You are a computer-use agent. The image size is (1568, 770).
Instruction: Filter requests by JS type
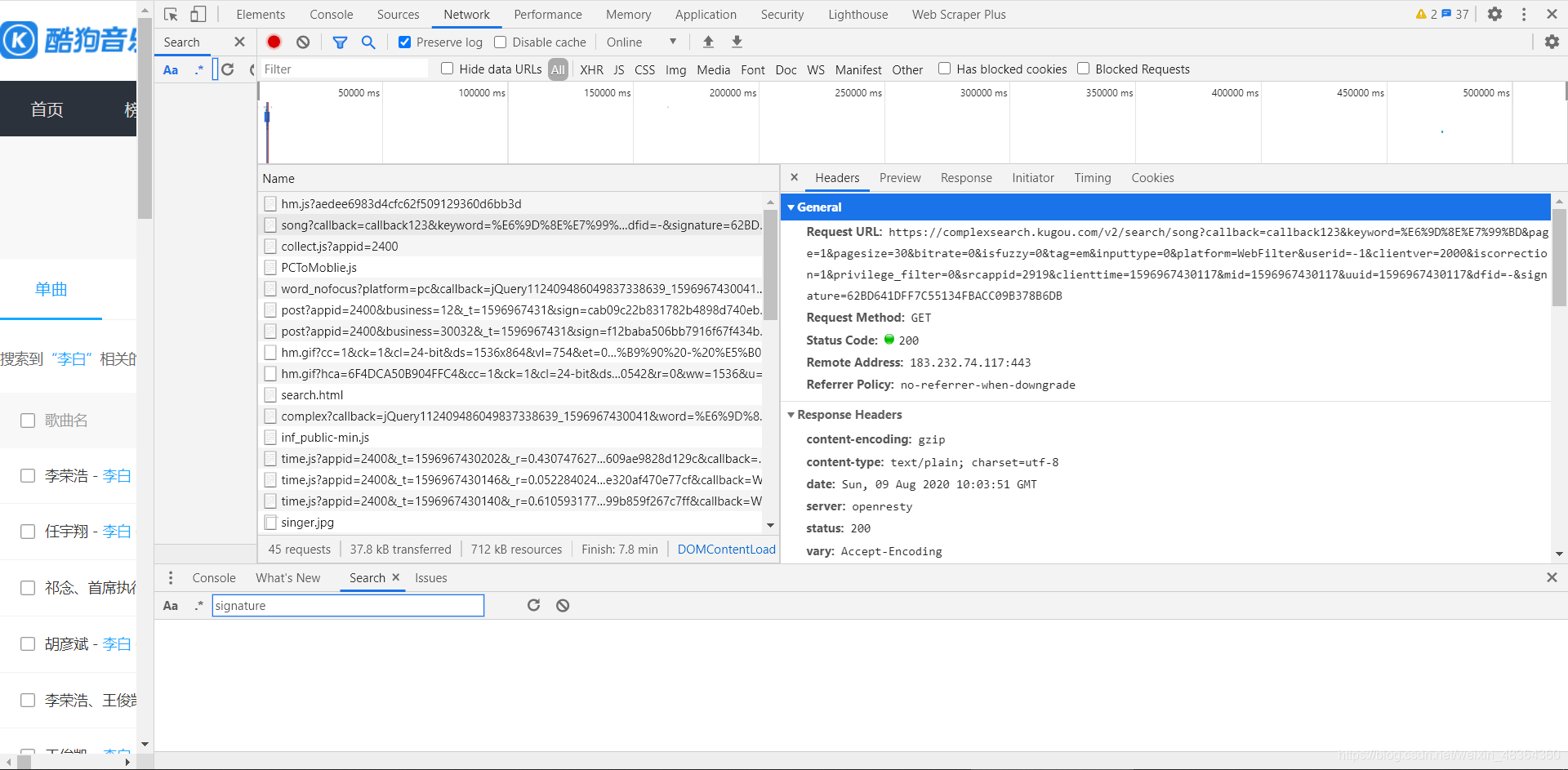(619, 69)
